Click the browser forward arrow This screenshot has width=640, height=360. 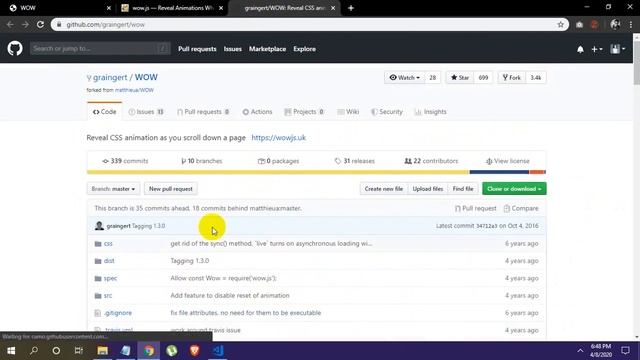click(x=25, y=24)
